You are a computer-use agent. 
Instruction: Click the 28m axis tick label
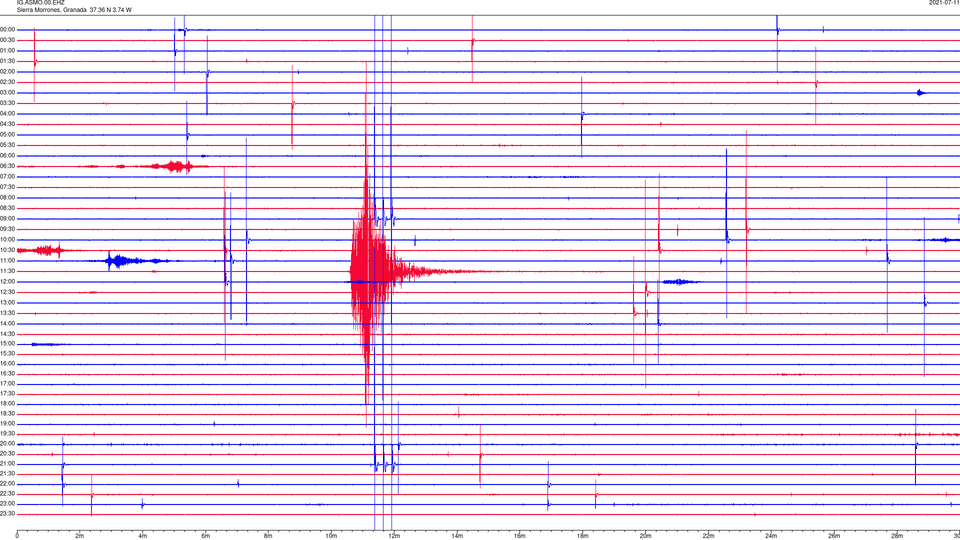897,536
